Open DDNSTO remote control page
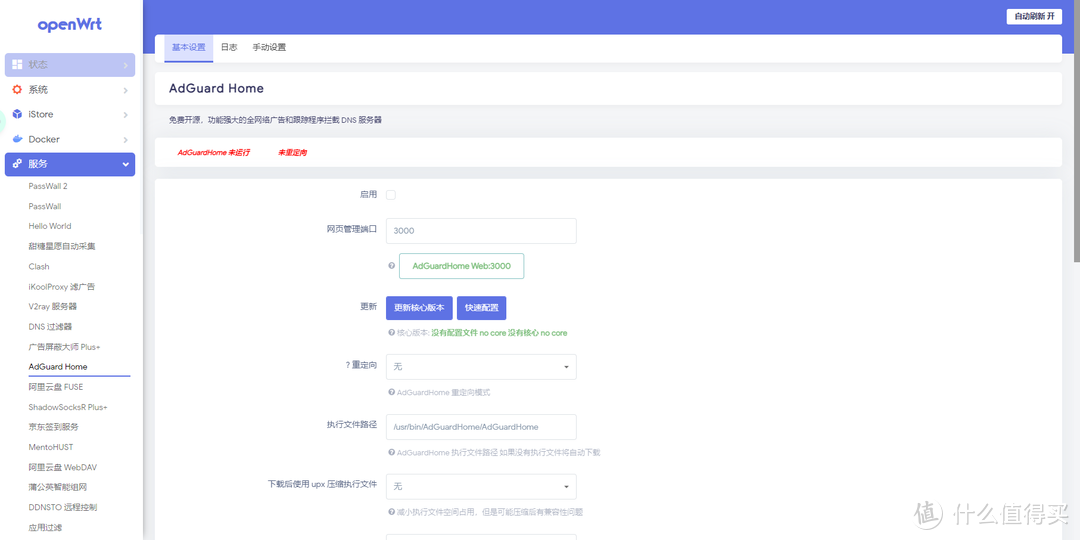The width and height of the screenshot is (1080, 540). click(x=63, y=507)
